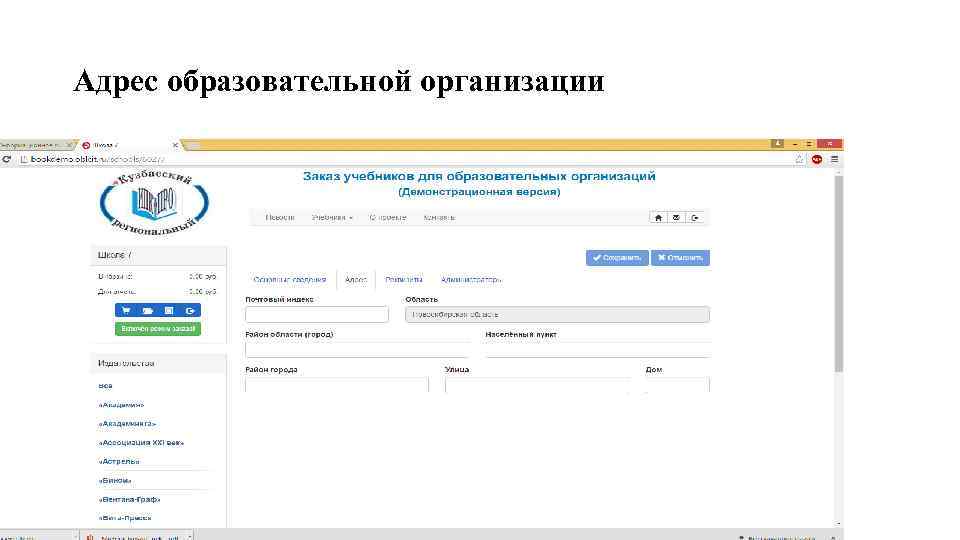Open the shopping cart icon in sidebar
960x540 pixels.
126,310
